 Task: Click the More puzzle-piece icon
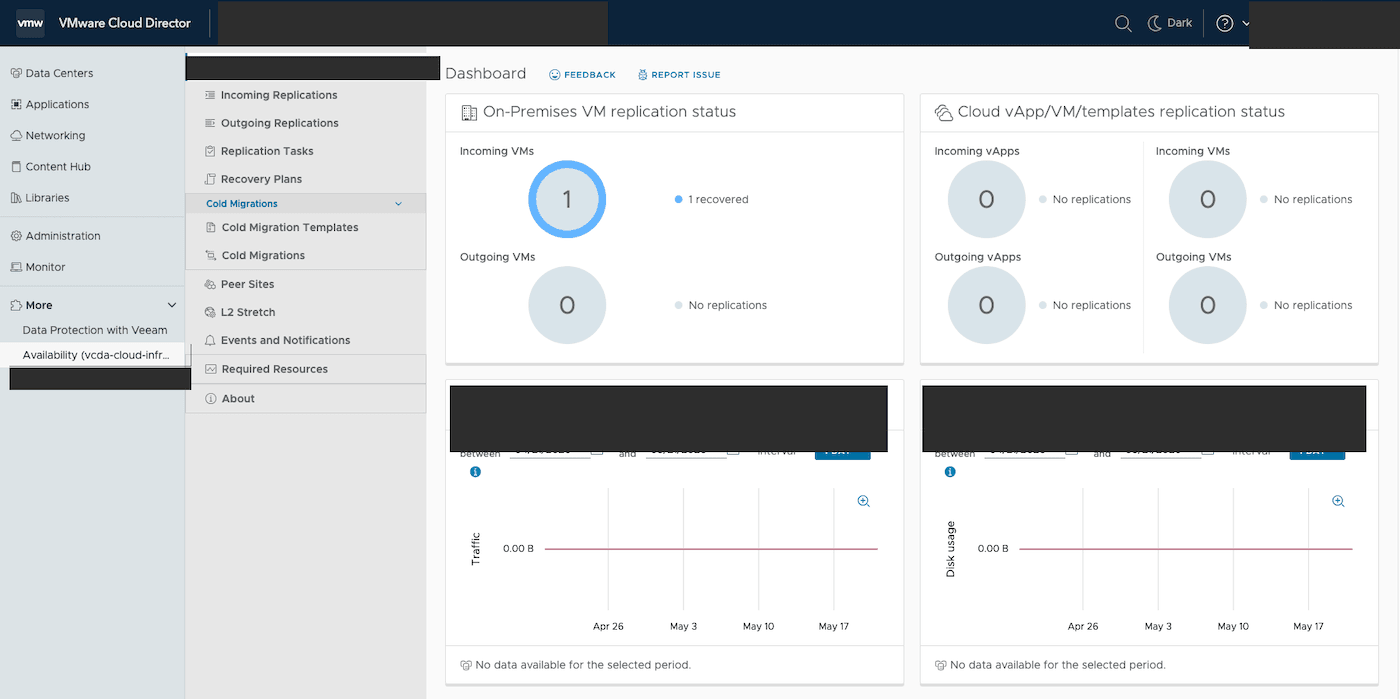click(16, 305)
